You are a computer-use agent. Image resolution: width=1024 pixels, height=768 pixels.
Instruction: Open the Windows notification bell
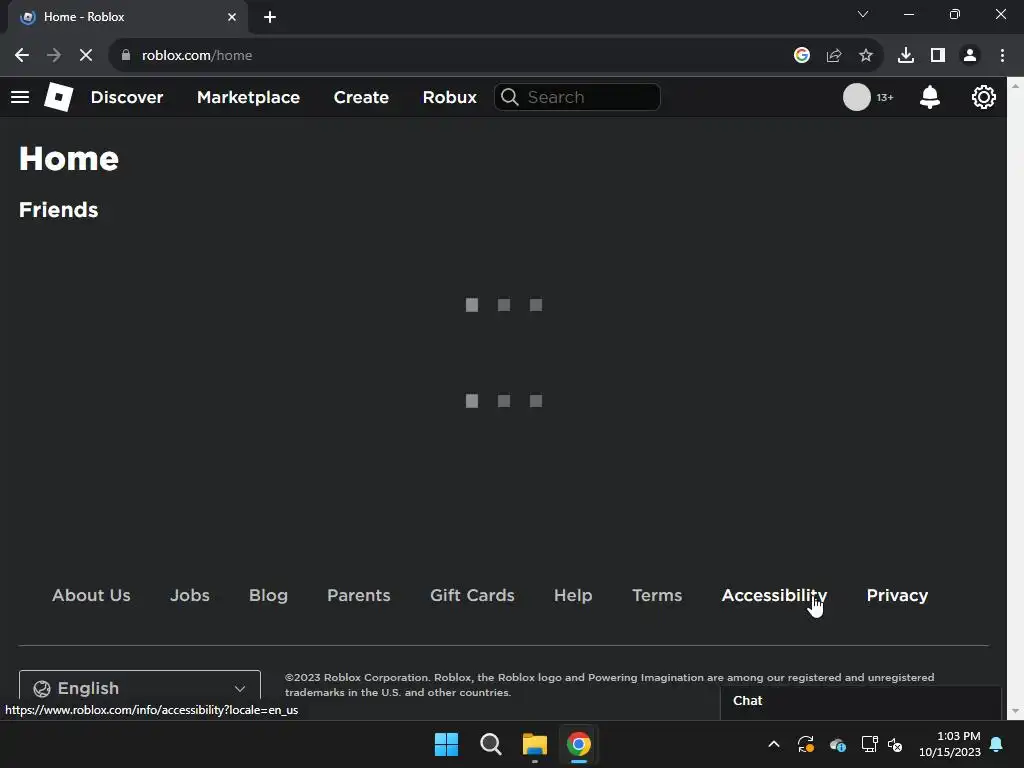coord(996,744)
